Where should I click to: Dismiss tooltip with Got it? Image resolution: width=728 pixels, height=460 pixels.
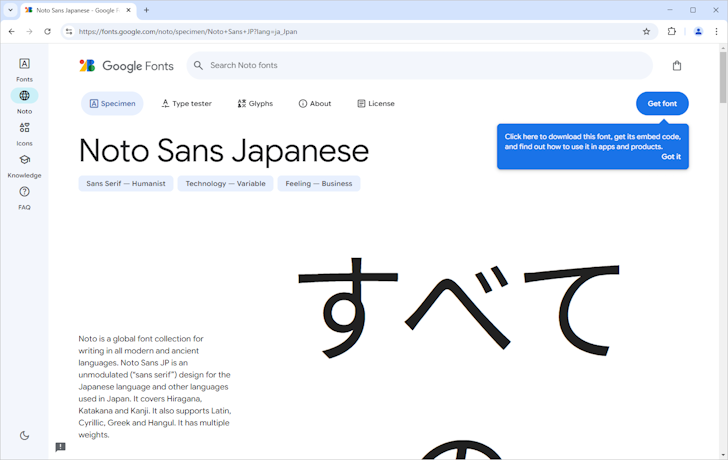671,157
